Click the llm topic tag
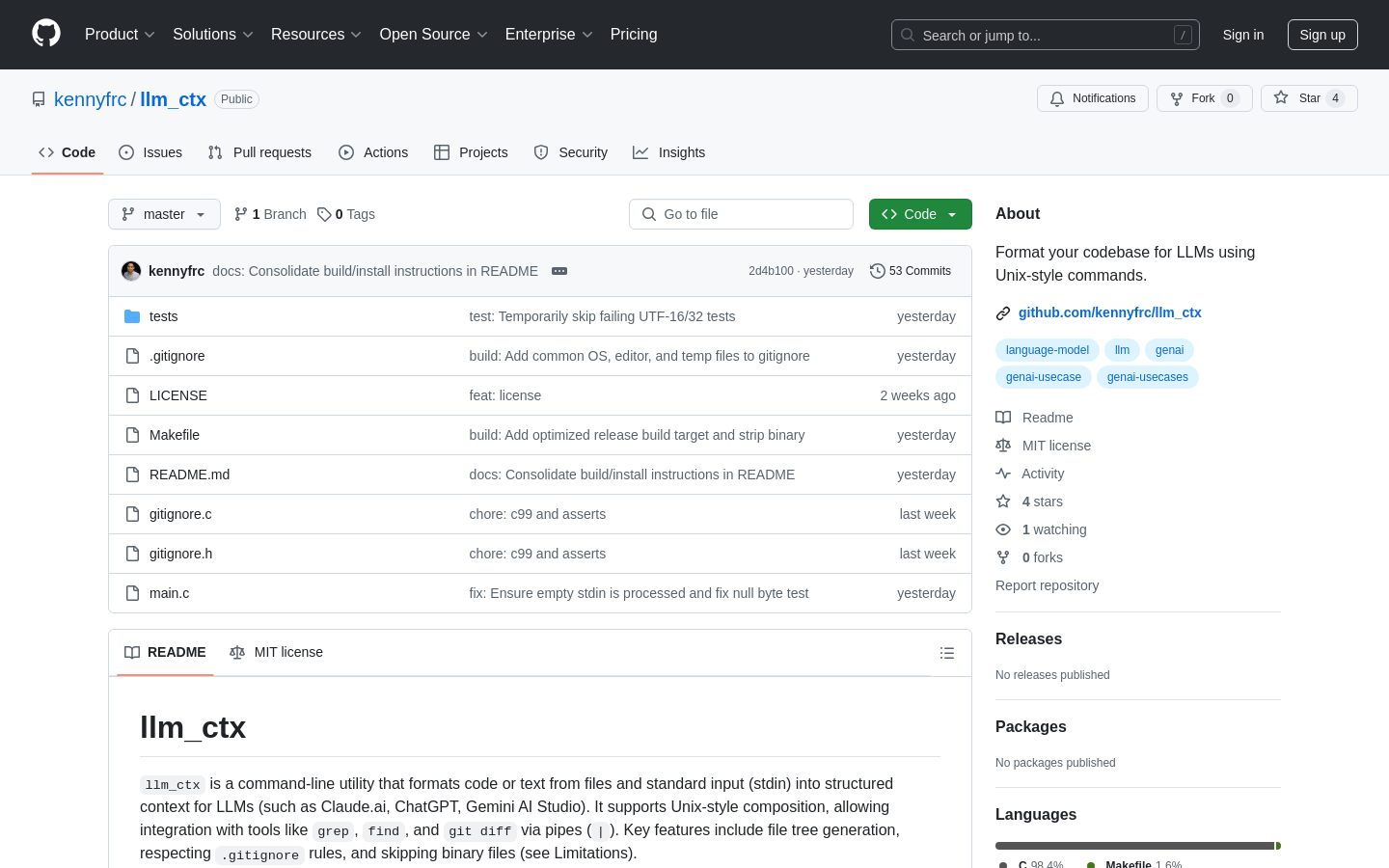The height and width of the screenshot is (868, 1389). tap(1122, 350)
